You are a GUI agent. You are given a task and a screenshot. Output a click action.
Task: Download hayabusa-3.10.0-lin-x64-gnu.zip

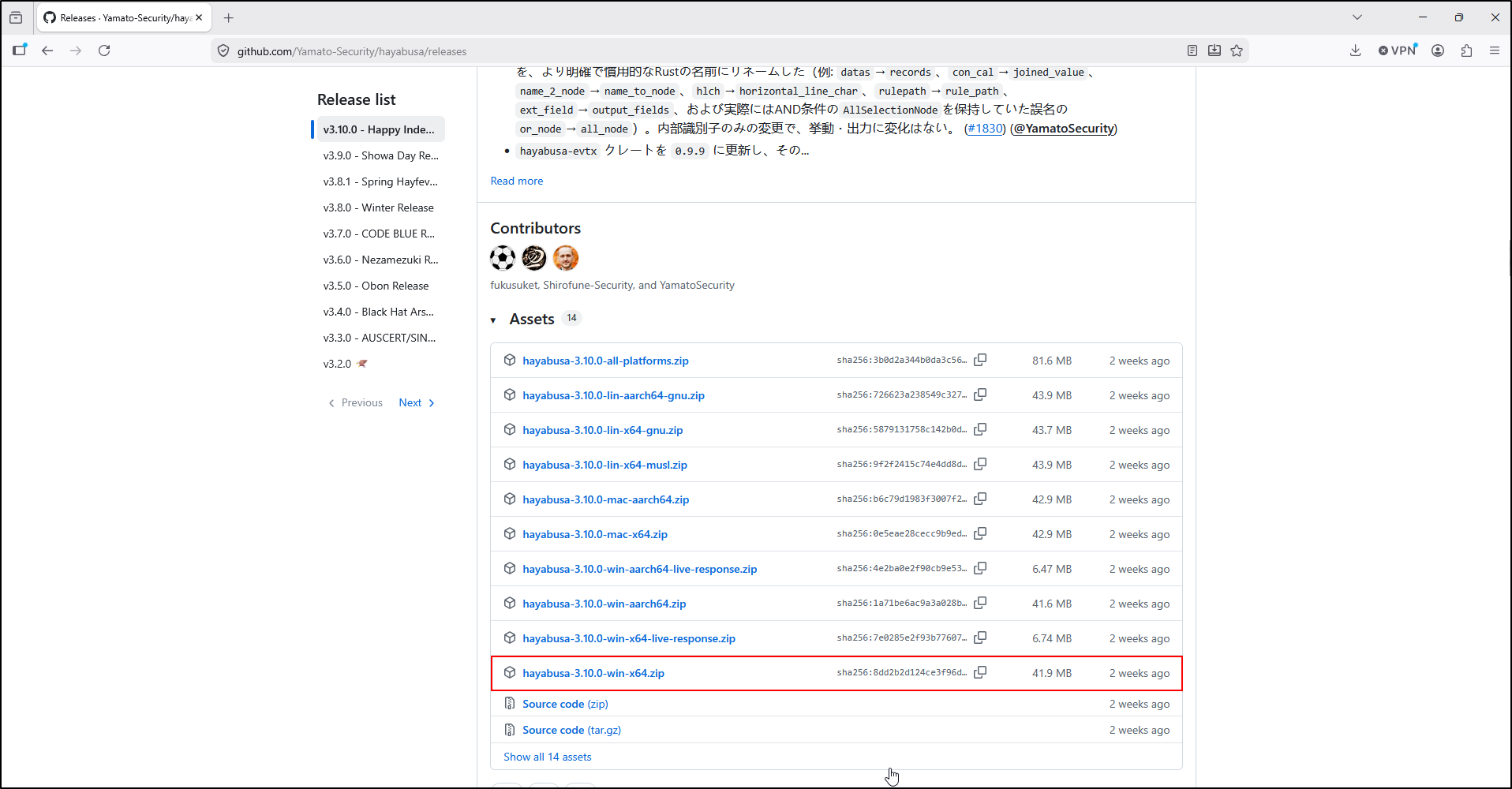pyautogui.click(x=603, y=430)
